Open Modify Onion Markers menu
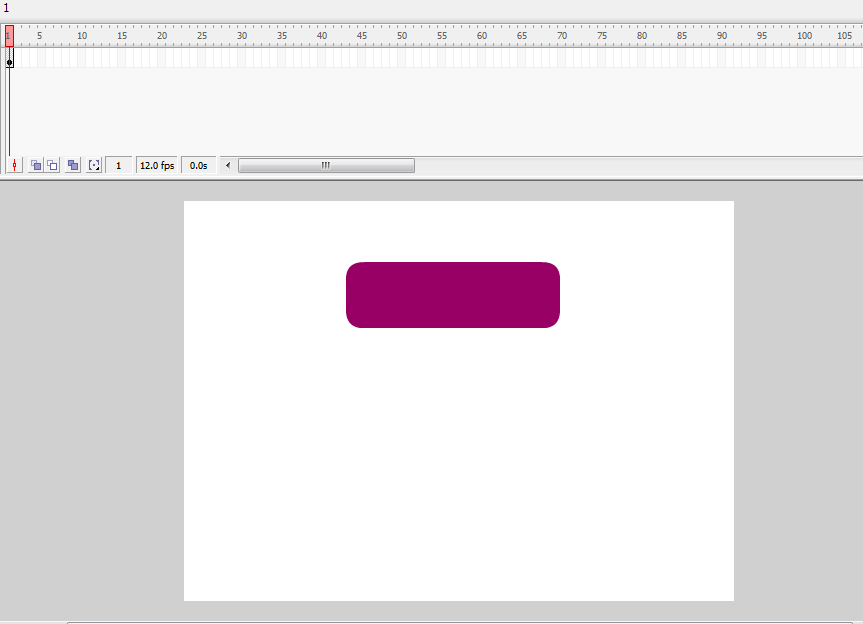 (94, 165)
